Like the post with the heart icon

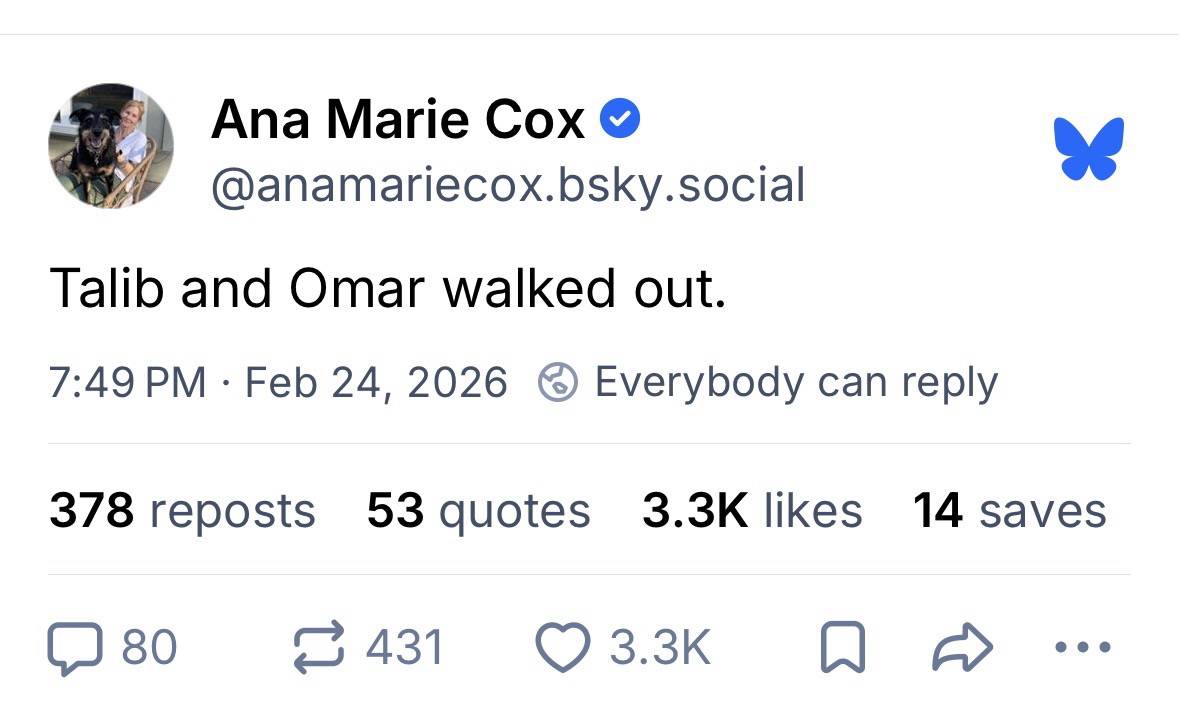pos(565,647)
